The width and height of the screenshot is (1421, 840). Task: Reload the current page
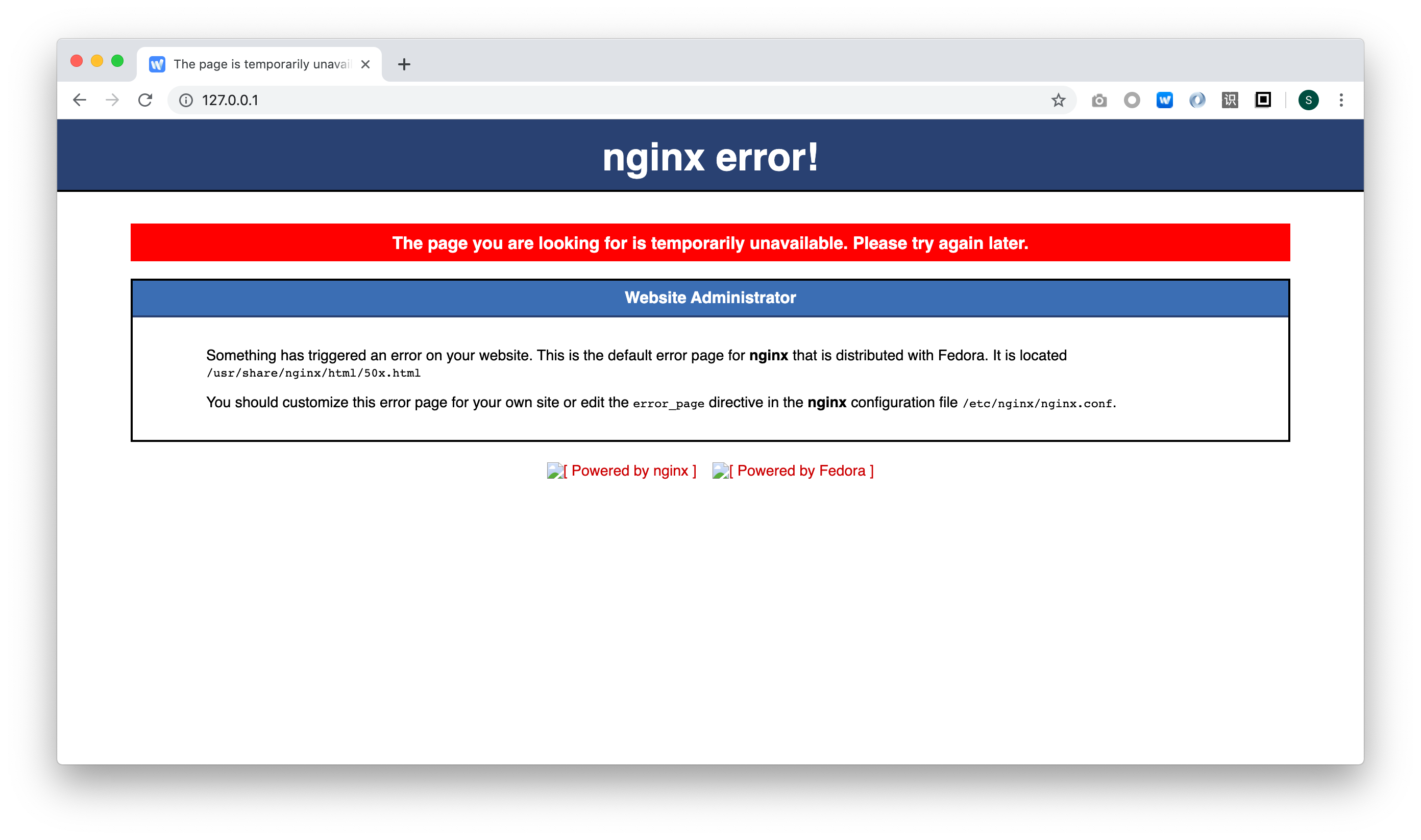(145, 100)
